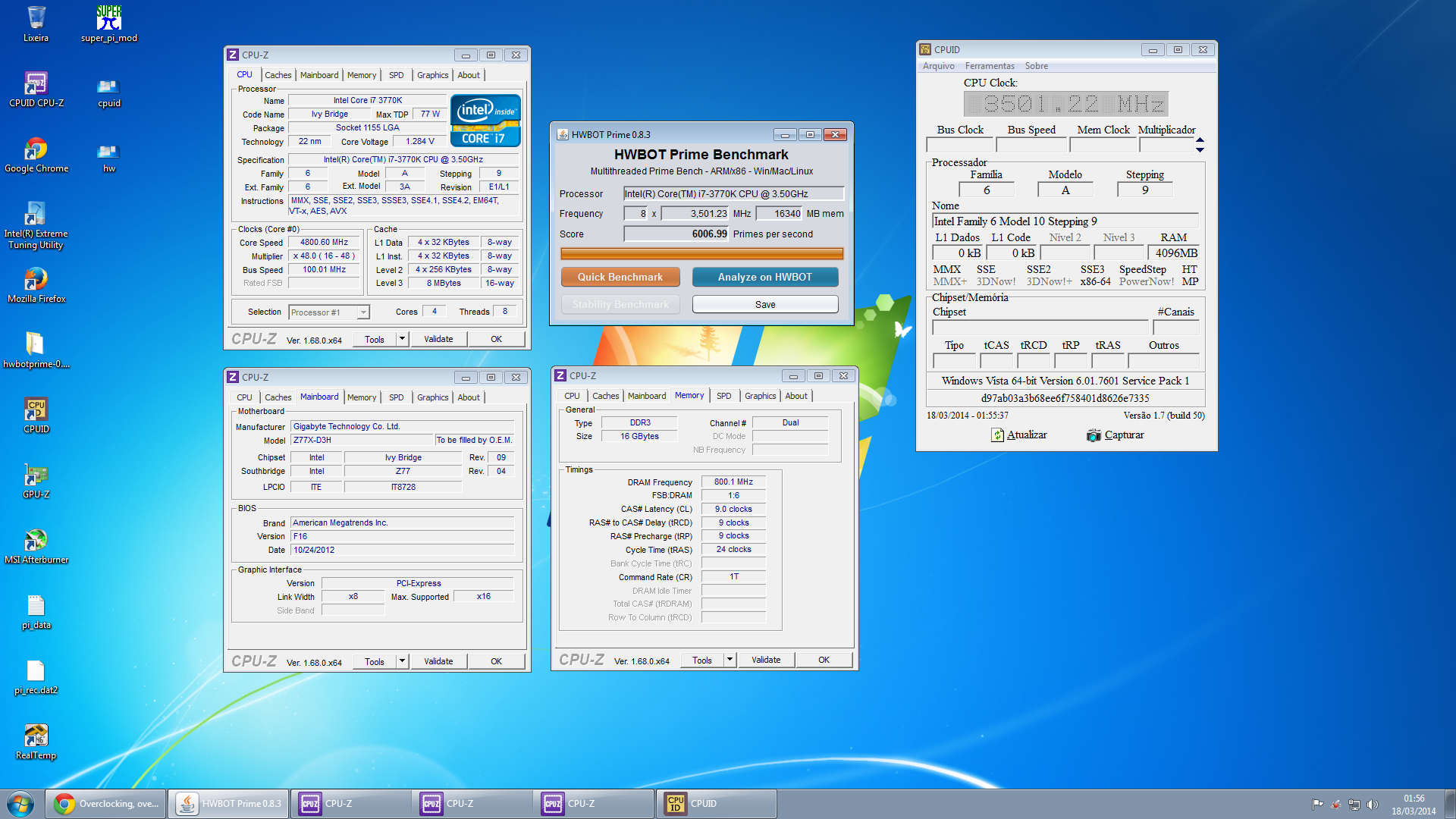Click BIOS date 10/24/2012 value

[x=403, y=550]
